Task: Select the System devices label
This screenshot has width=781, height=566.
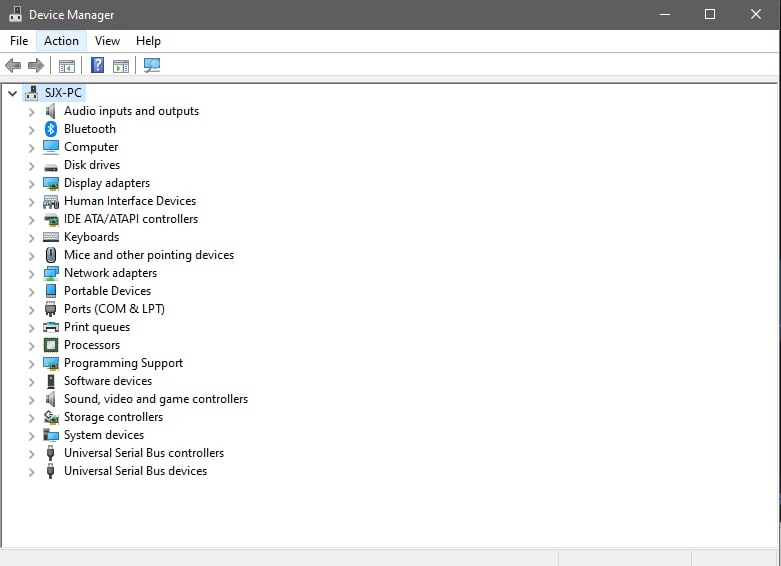Action: [104, 435]
